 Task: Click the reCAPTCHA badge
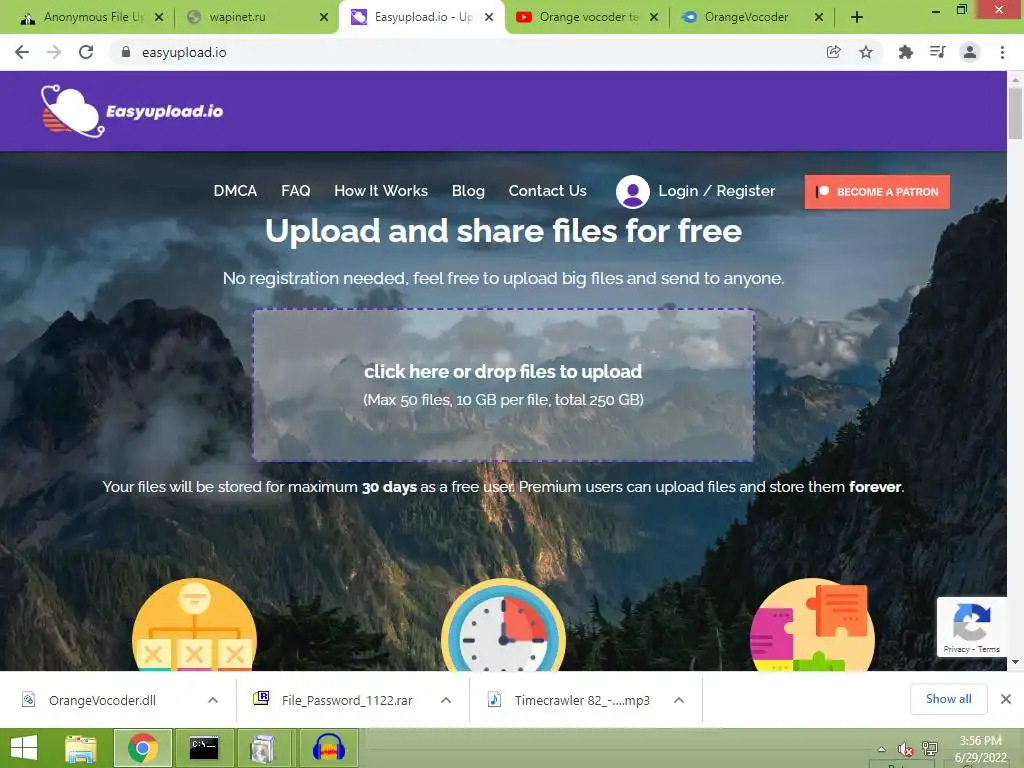[971, 627]
